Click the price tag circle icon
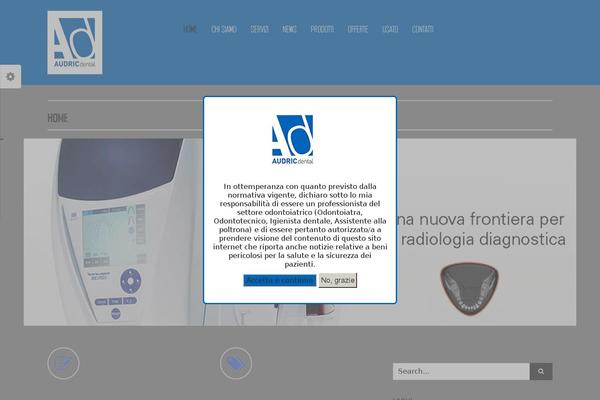The width and height of the screenshot is (600, 400). click(x=236, y=363)
